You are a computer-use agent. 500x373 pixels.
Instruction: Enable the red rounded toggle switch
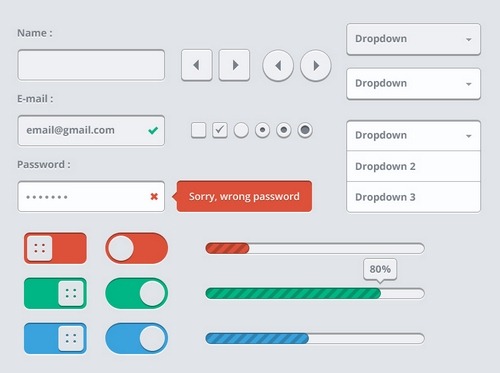click(137, 248)
